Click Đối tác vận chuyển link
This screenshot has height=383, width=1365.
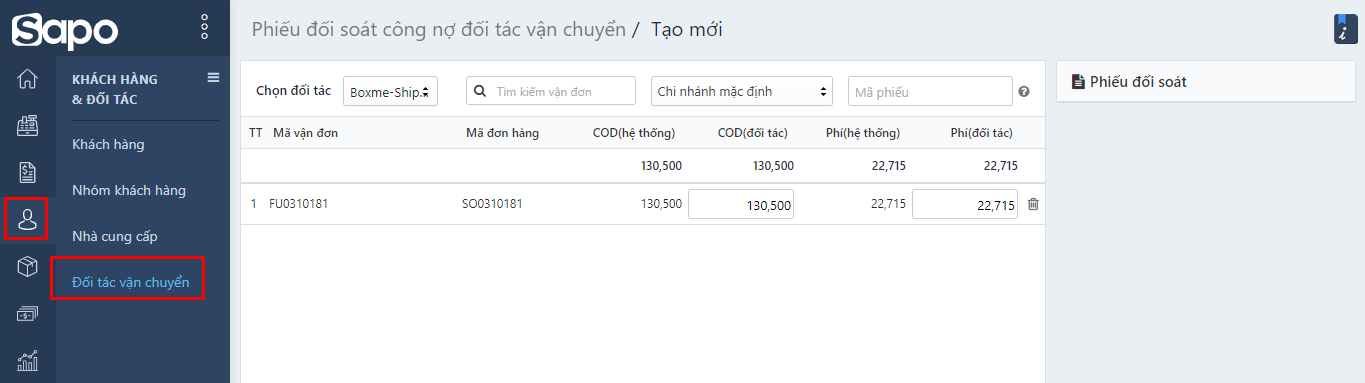pyautogui.click(x=130, y=282)
